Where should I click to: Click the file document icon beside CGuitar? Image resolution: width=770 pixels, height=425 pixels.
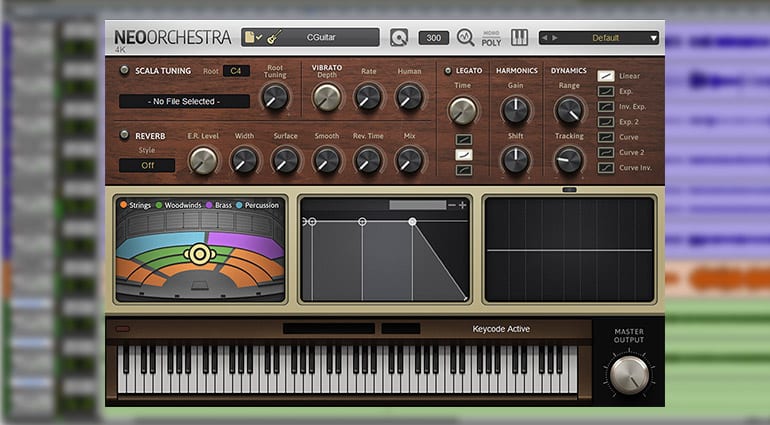(249, 37)
